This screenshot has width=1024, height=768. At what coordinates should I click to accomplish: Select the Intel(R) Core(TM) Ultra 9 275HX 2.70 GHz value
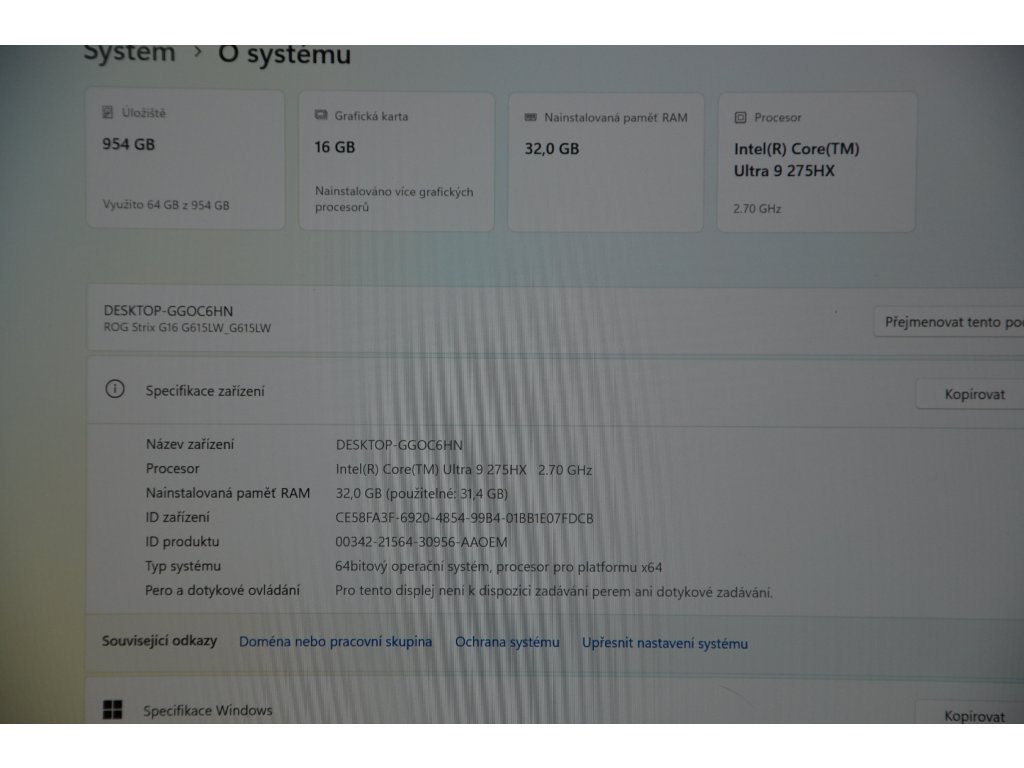[x=464, y=470]
